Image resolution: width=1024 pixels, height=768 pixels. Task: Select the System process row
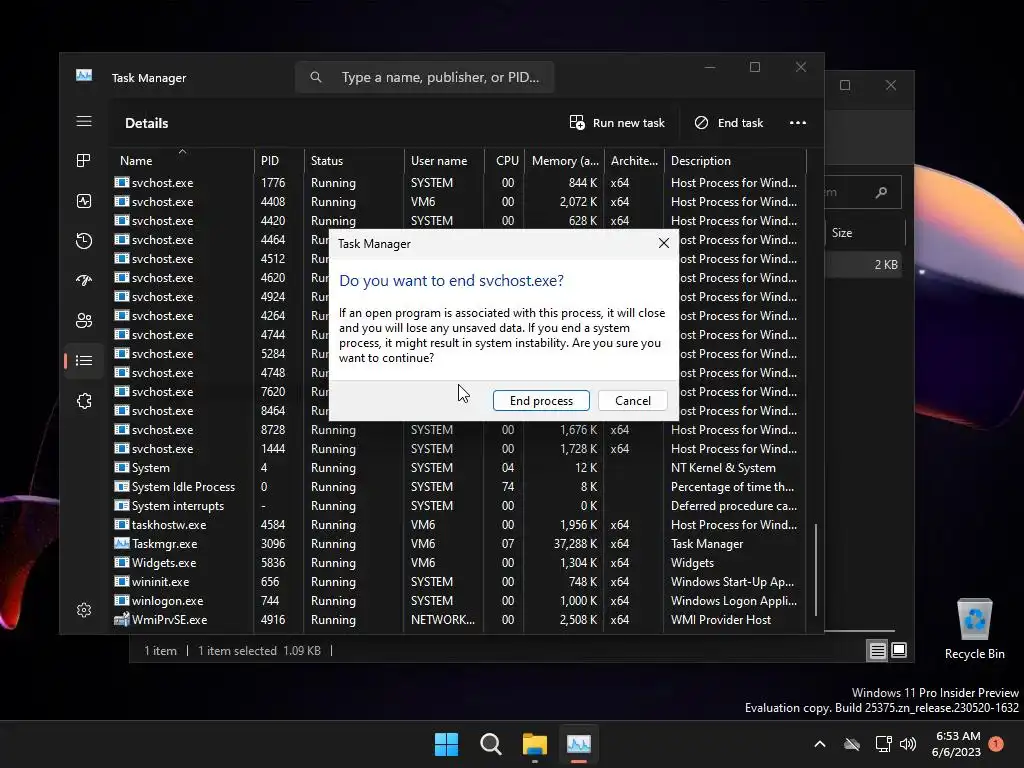[459, 468]
